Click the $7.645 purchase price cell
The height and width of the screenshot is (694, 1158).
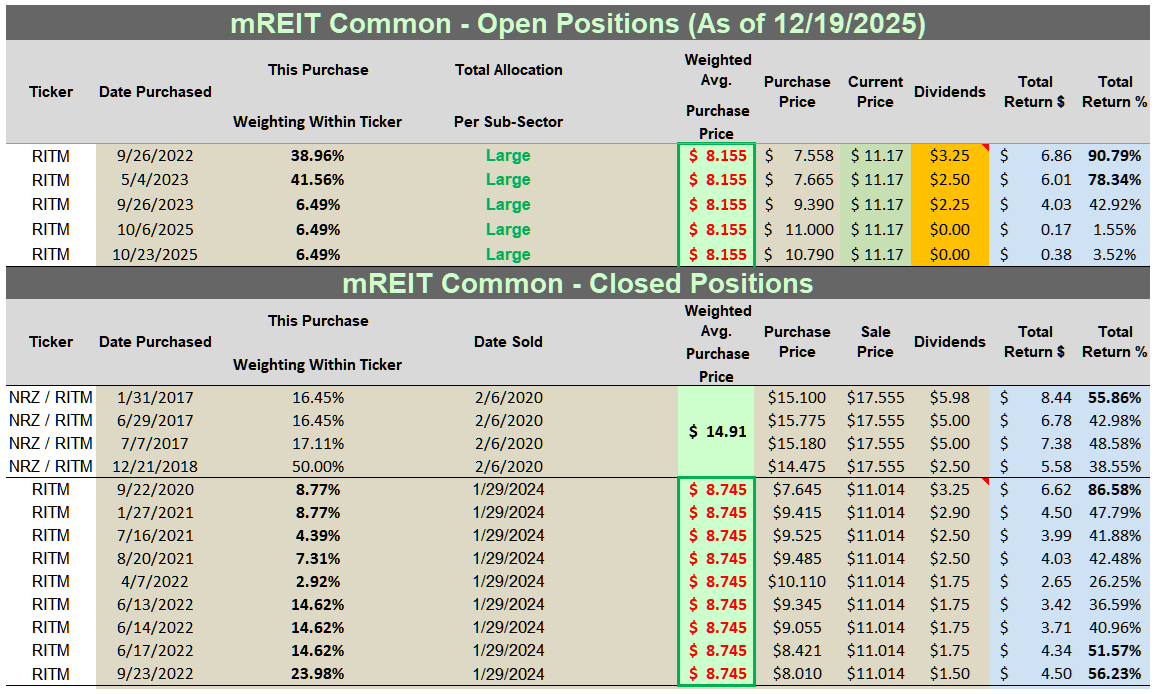tap(797, 489)
